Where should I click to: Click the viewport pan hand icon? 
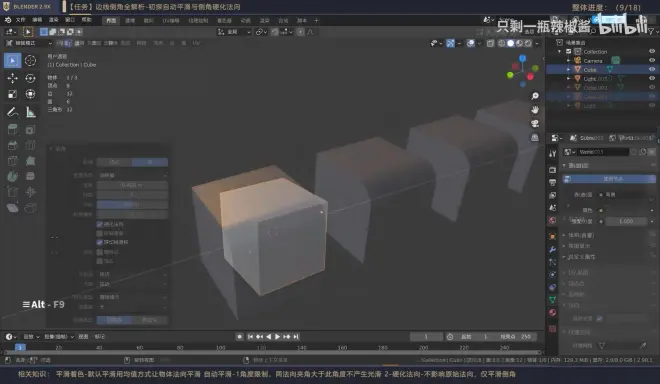click(535, 109)
